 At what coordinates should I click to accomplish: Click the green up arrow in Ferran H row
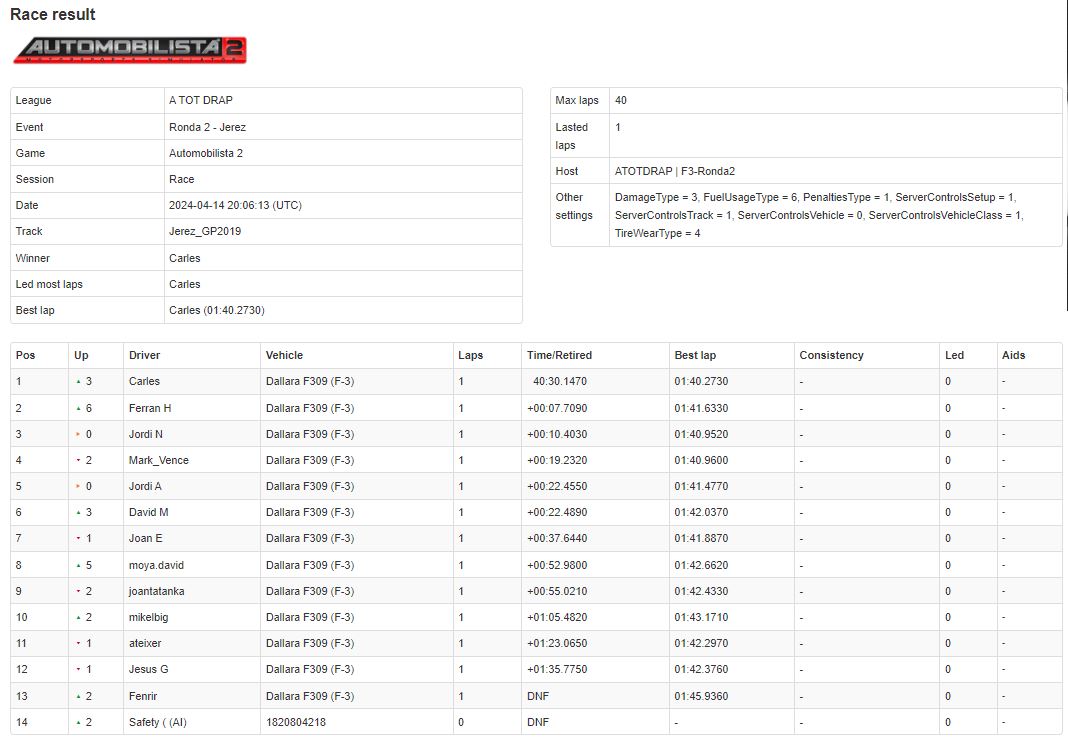pos(78,408)
